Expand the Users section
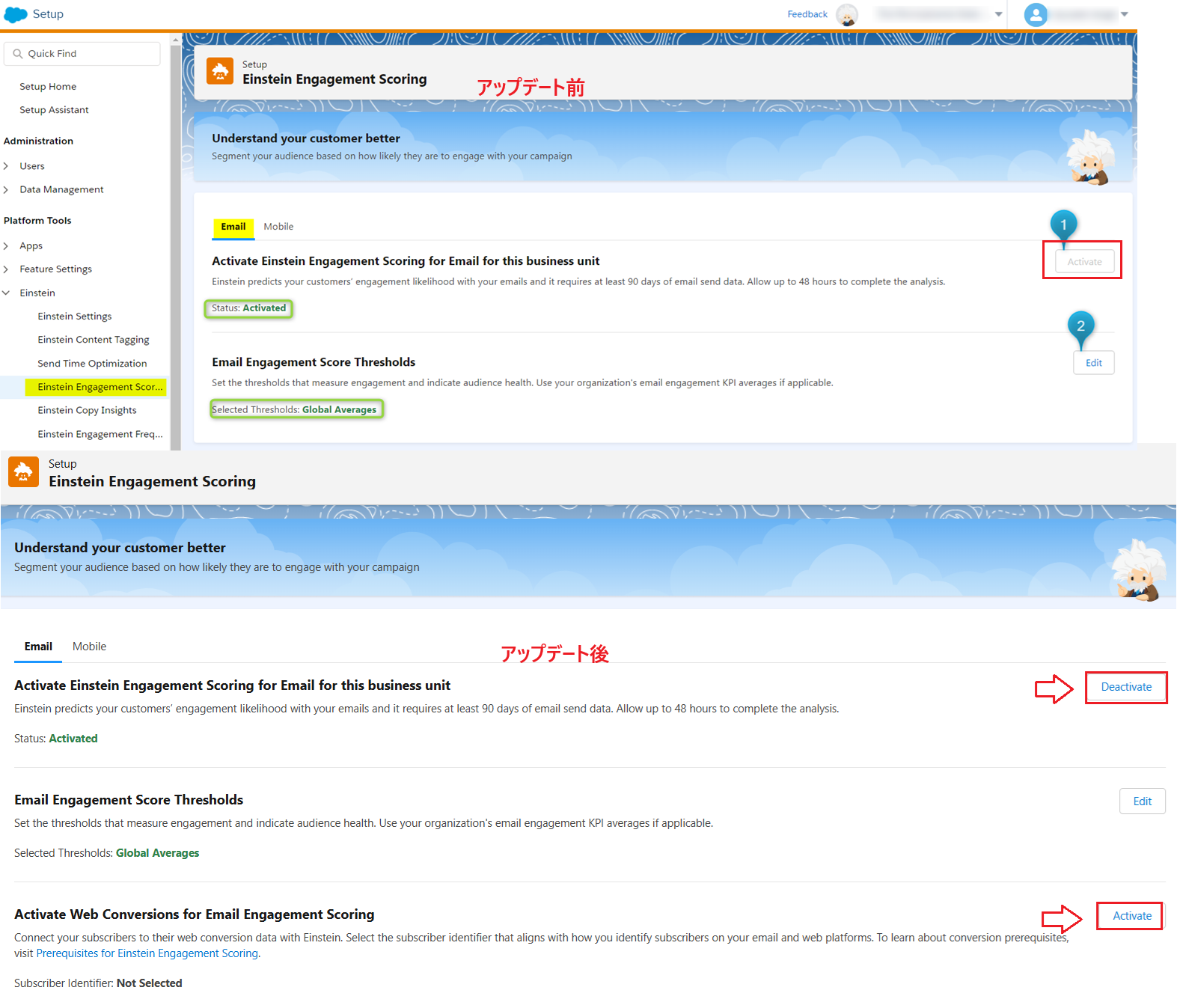The width and height of the screenshot is (1177, 1008). [x=6, y=166]
